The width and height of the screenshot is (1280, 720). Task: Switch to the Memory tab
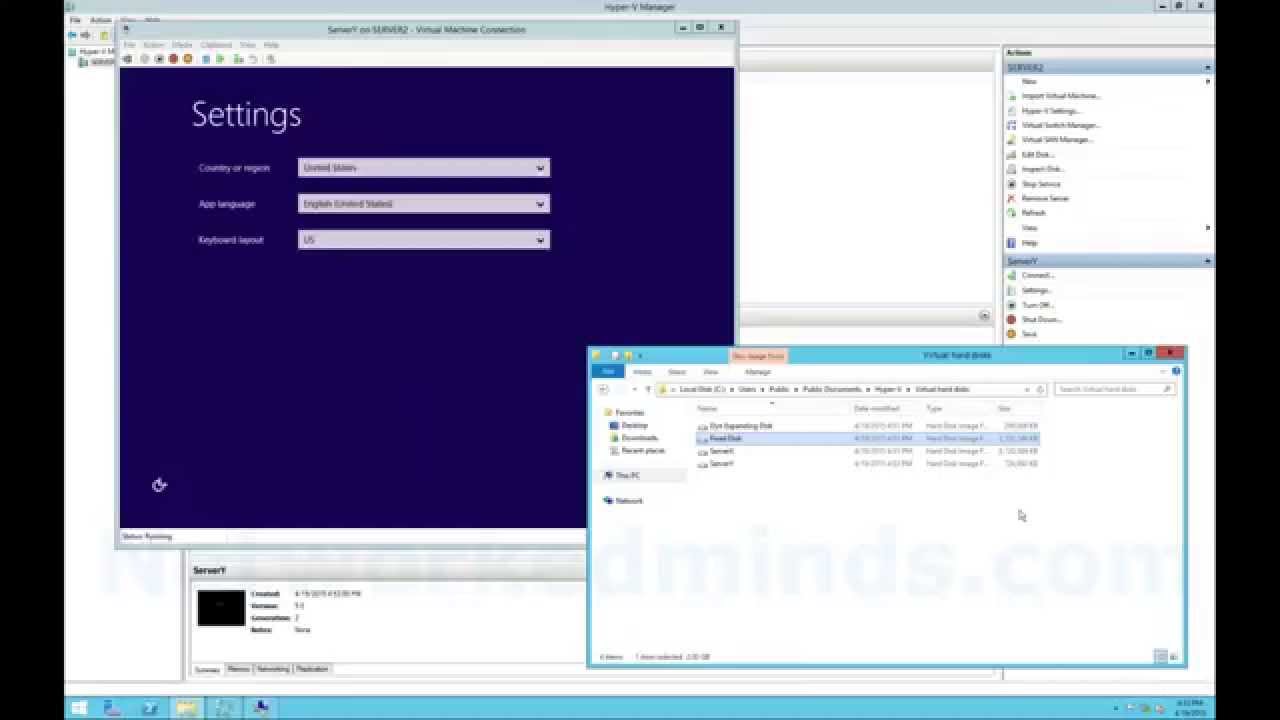tap(238, 669)
